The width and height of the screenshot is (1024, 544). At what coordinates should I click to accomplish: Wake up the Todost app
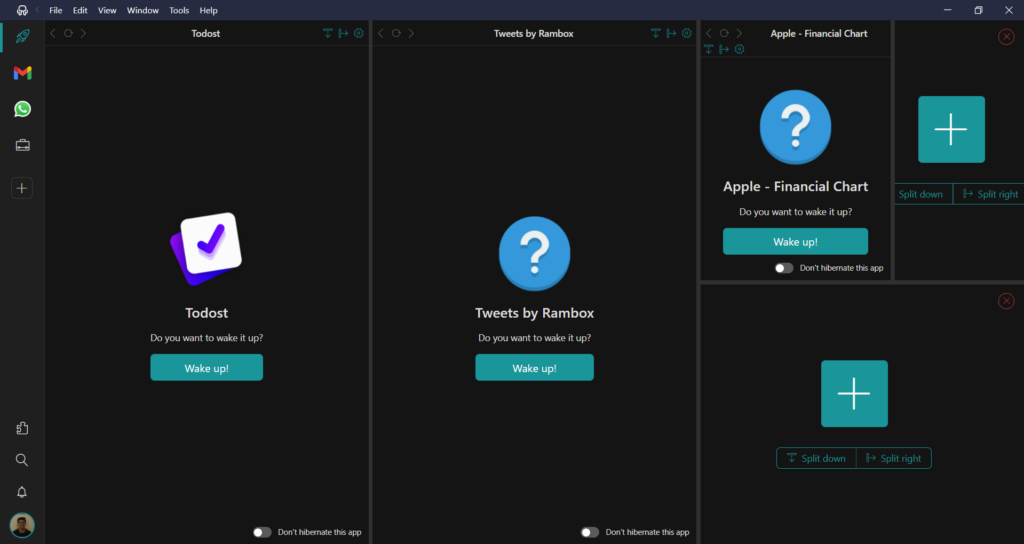pyautogui.click(x=206, y=368)
